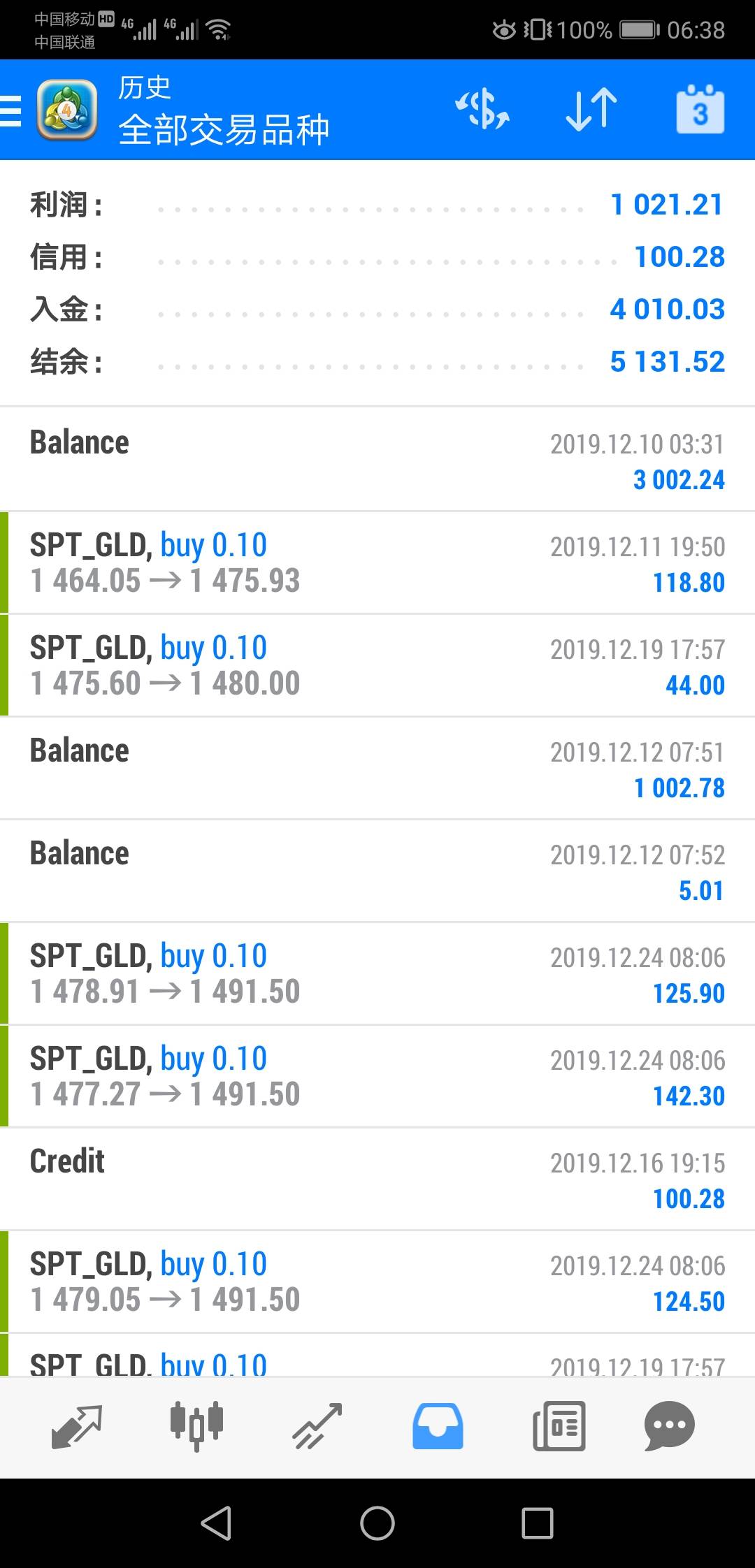Select the SPT_GLD trade with 118.80 profit
Viewport: 755px width, 1568px height.
point(377,563)
